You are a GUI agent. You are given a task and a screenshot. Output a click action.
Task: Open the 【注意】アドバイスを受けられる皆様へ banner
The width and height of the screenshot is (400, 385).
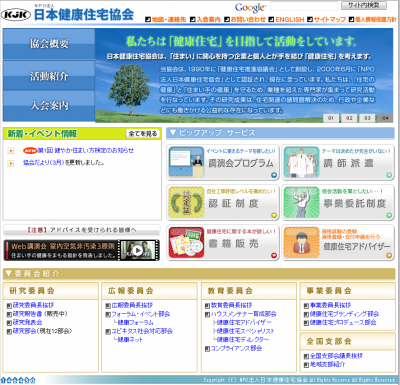tap(82, 230)
